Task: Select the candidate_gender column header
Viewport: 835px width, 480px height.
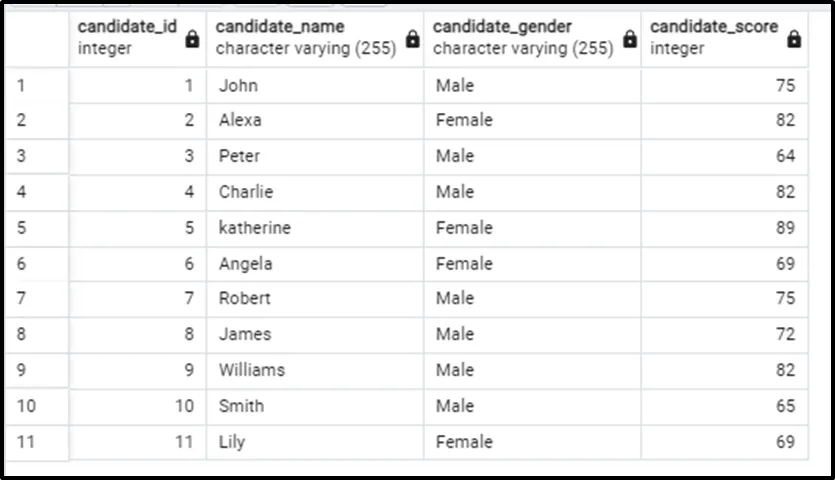Action: [522, 37]
